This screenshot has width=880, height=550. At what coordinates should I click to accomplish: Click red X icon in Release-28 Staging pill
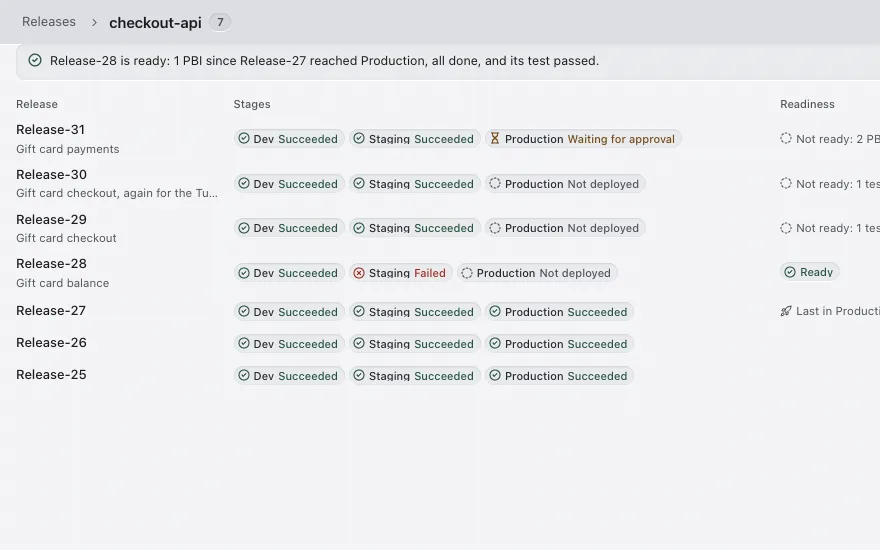coord(359,273)
